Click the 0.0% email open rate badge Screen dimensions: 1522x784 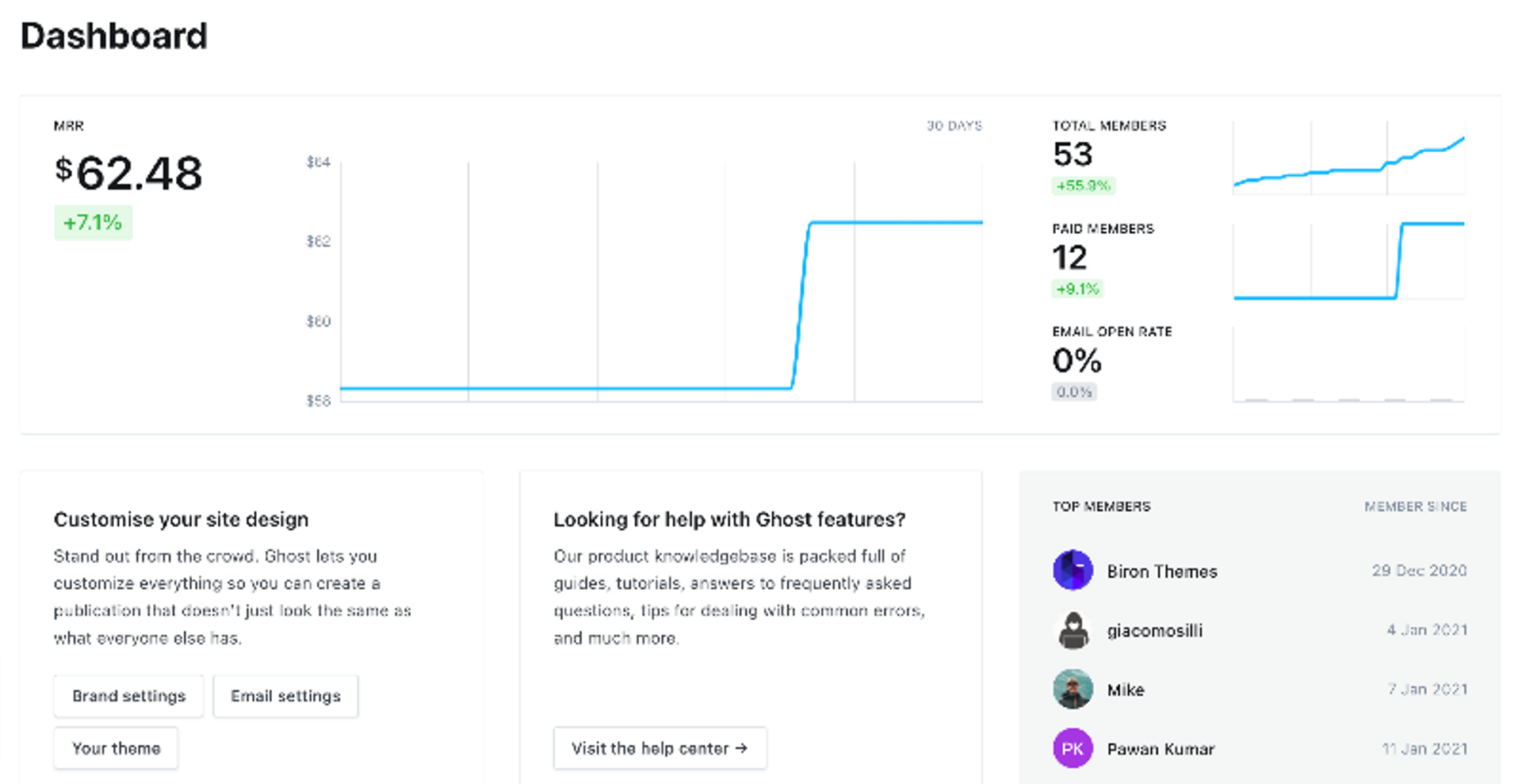click(1074, 392)
